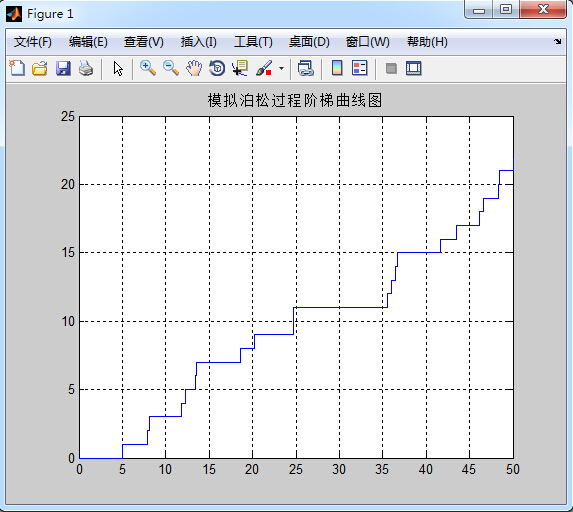Save figure with the floppy disk icon
573x512 pixels.
[x=63, y=68]
